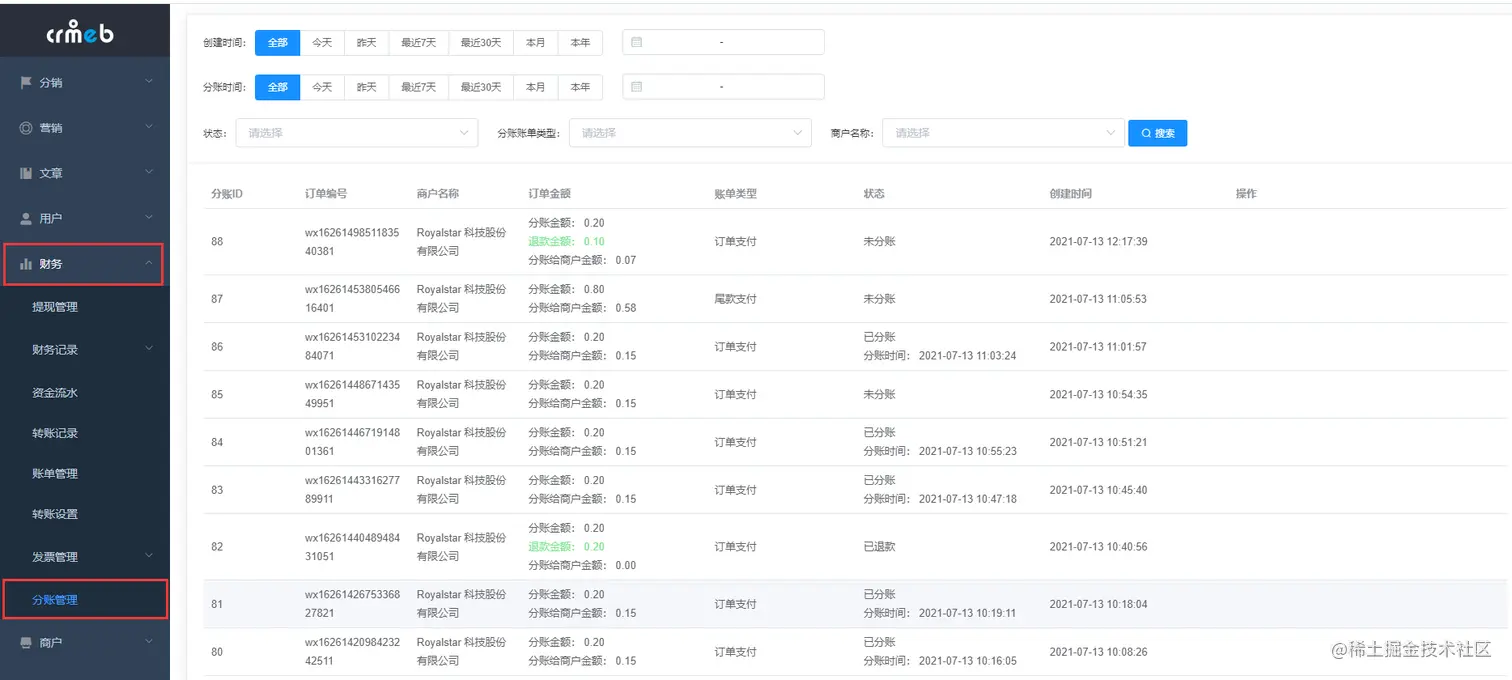The width and height of the screenshot is (1512, 680).
Task: Select 本月 for 创建时间 filter
Action: [536, 43]
